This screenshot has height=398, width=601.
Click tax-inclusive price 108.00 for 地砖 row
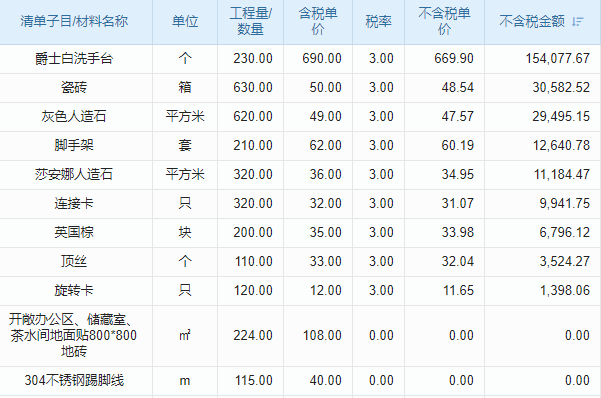[322, 336]
